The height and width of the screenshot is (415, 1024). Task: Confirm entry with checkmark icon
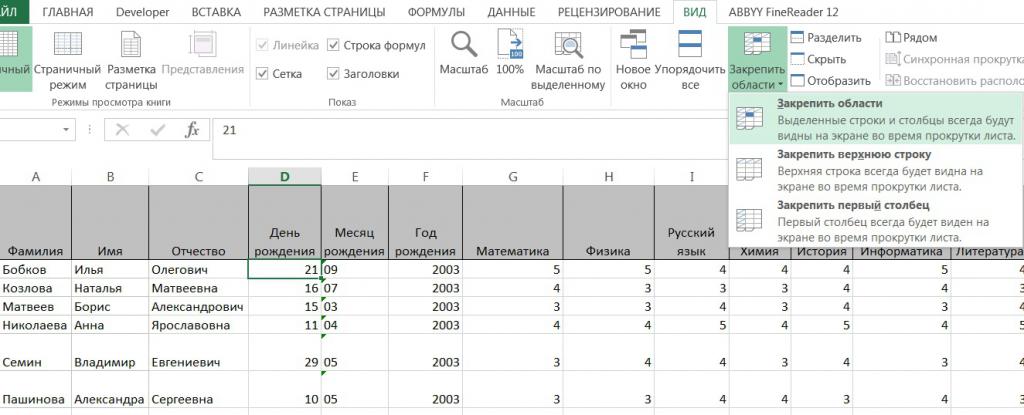pos(157,130)
